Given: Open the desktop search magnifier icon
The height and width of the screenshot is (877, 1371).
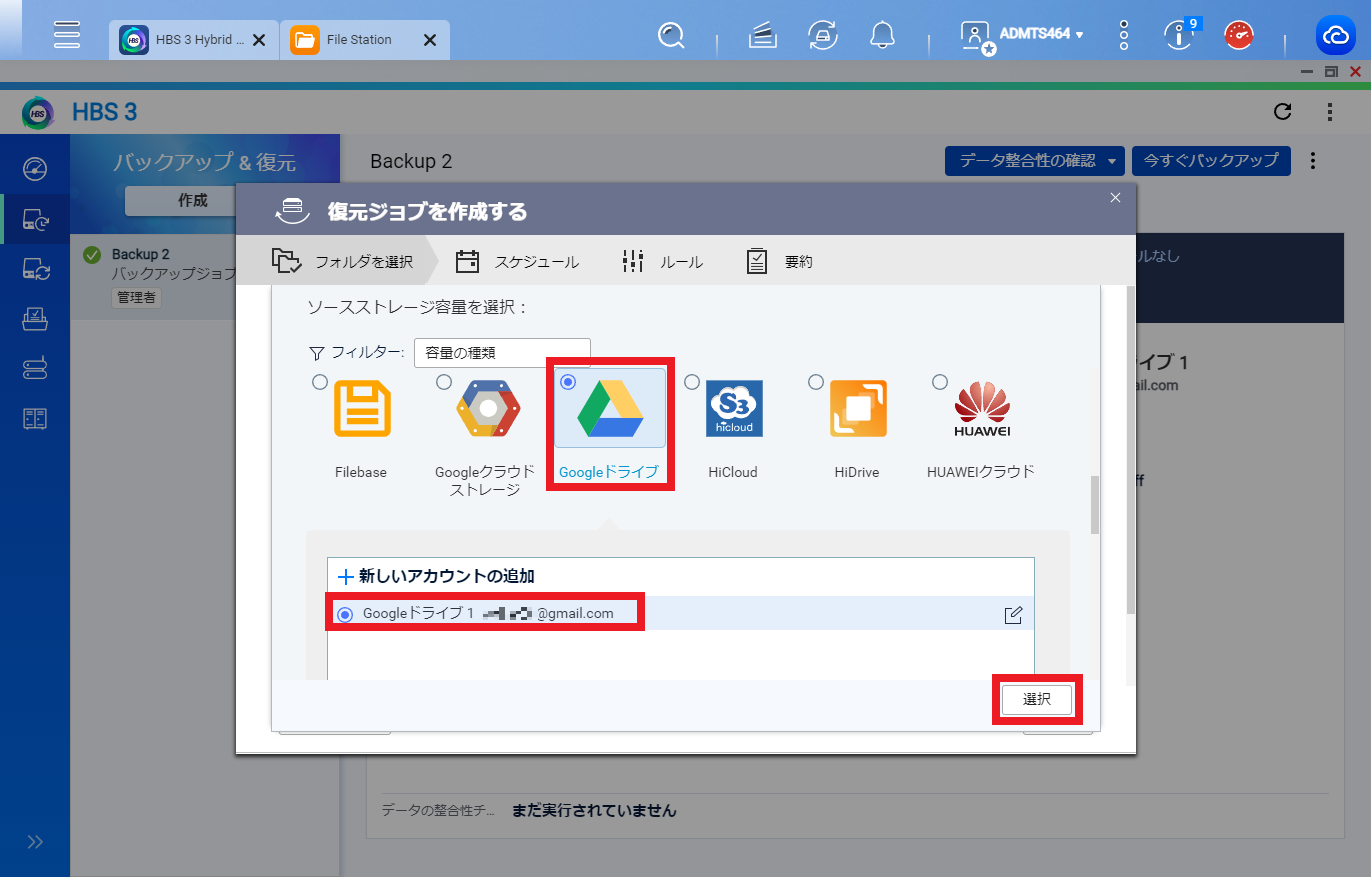Looking at the screenshot, I should tap(671, 37).
